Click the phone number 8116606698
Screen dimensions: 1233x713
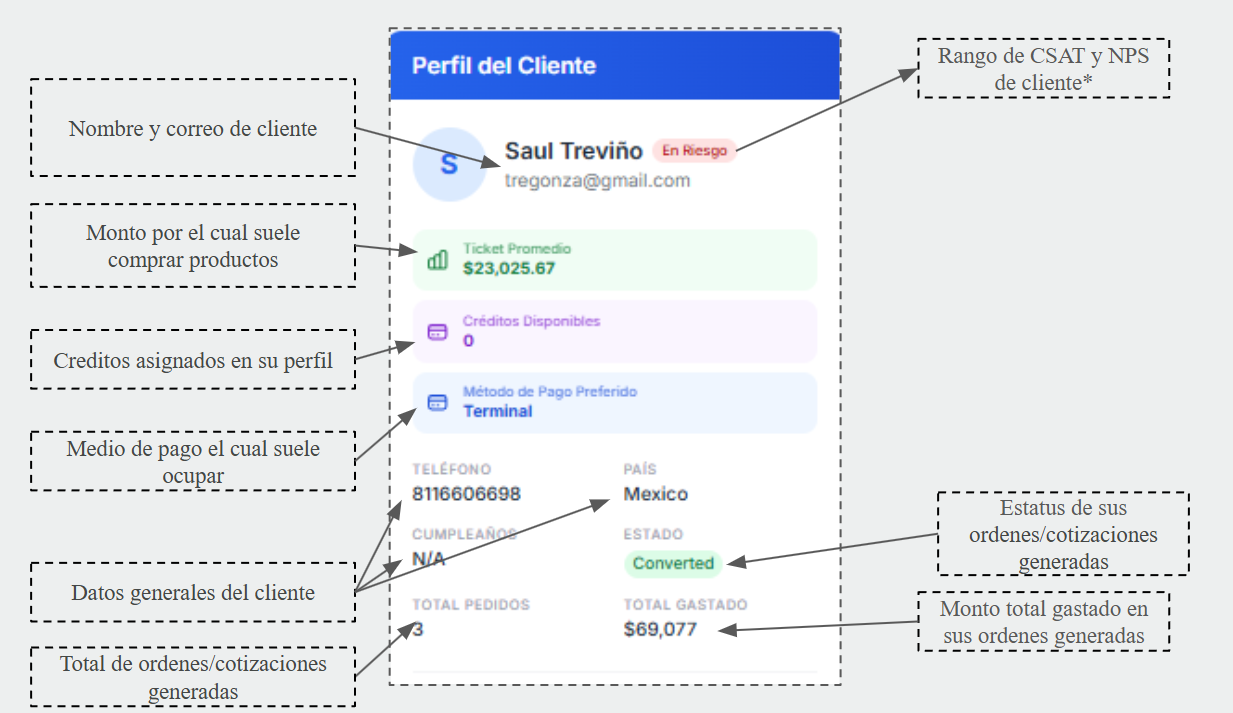466,494
